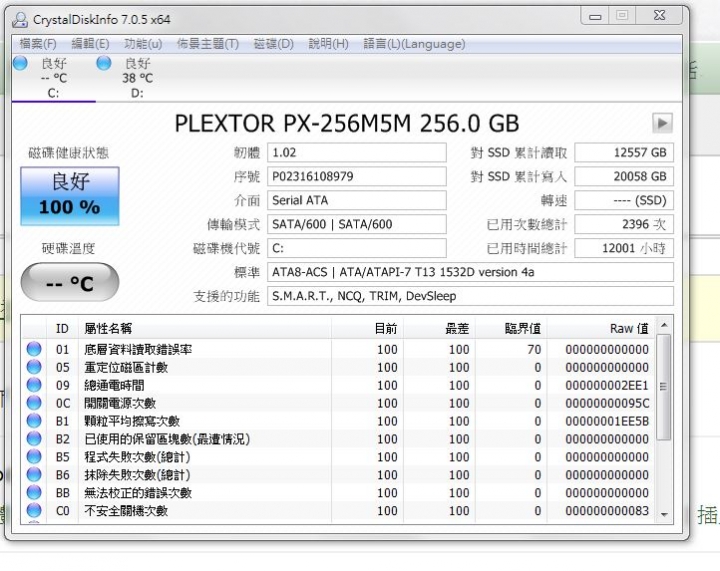Image resolution: width=720 pixels, height=571 pixels.
Task: Click the next disk arrow button
Action: pyautogui.click(x=662, y=123)
